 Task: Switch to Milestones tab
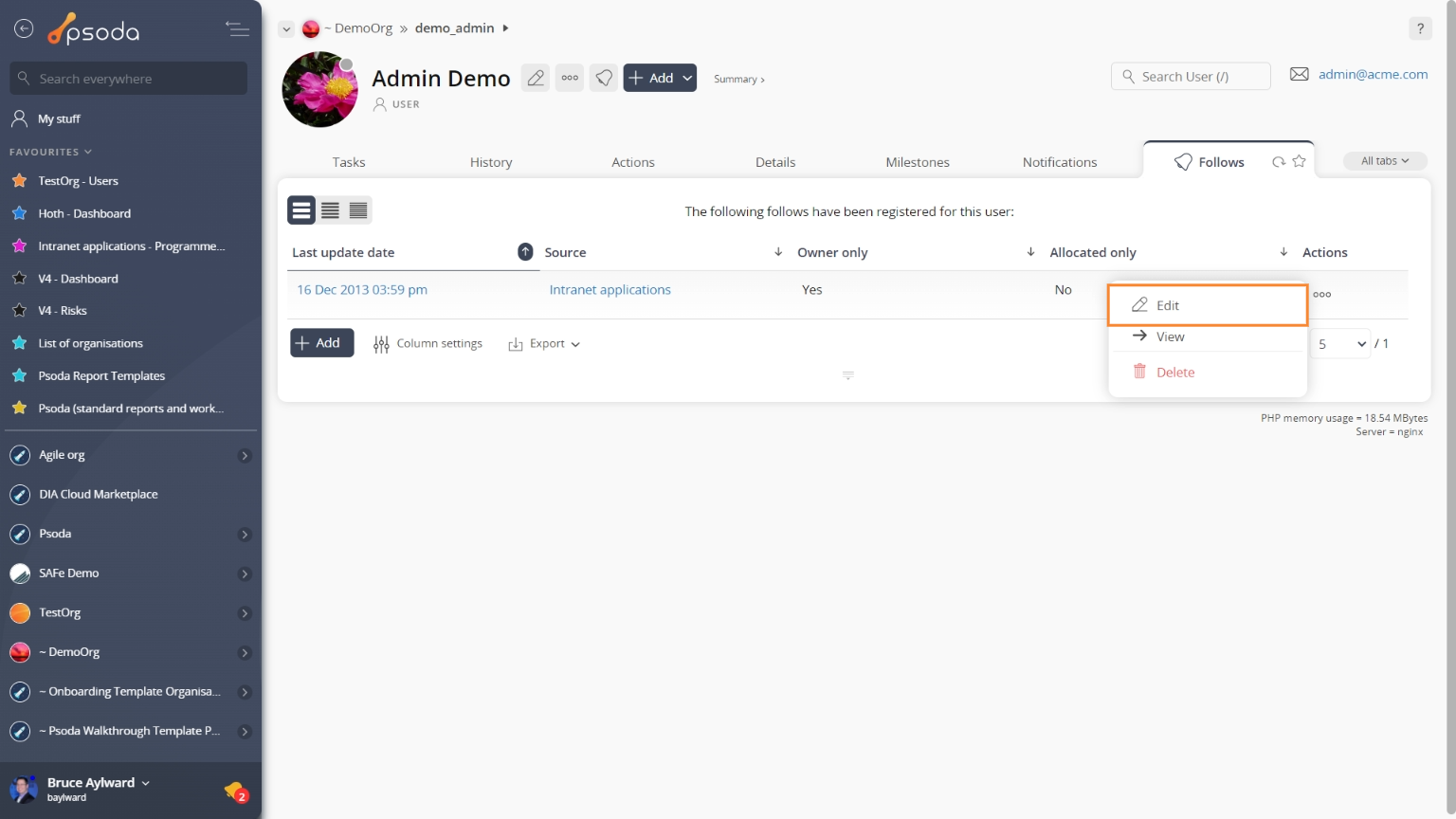tap(918, 162)
